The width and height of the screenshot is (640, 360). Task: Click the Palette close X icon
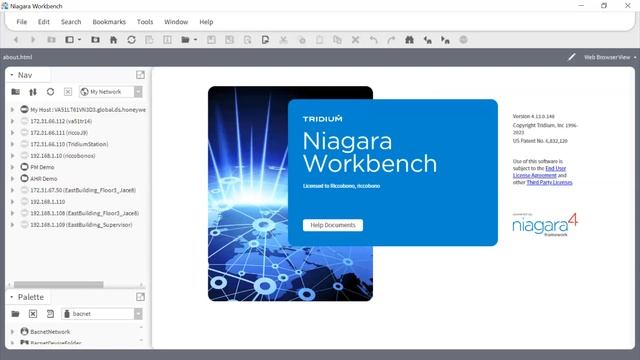33,314
